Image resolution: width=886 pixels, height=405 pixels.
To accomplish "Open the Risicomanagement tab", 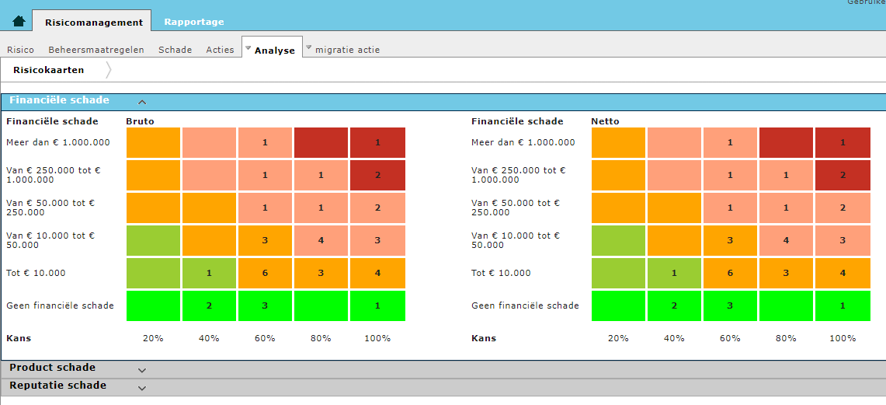I will coord(92,21).
